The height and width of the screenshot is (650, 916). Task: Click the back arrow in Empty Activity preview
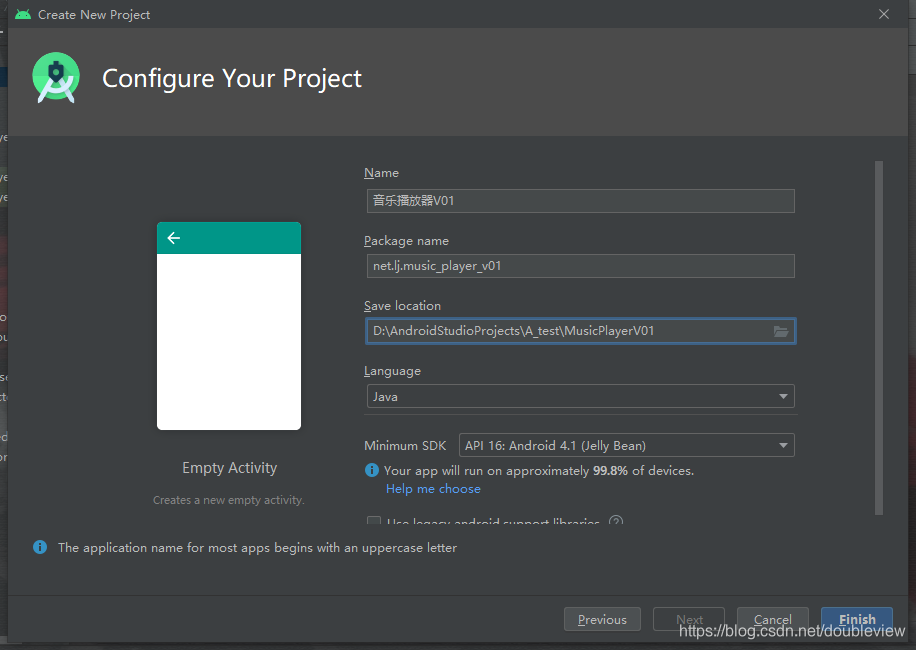click(x=174, y=238)
